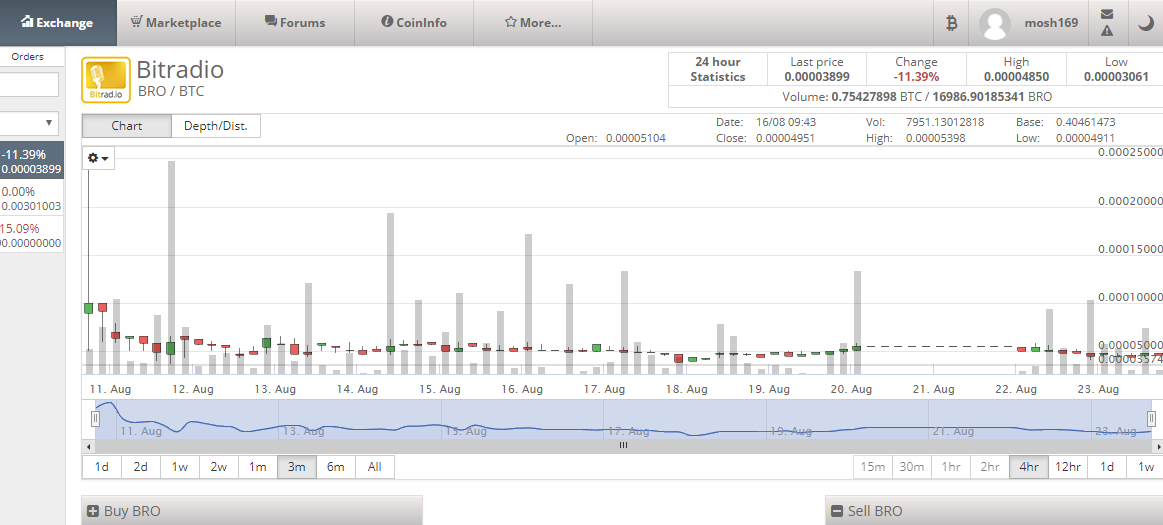Select the 3m zoom range
Viewport: 1163px width, 525px height.
coord(297,466)
